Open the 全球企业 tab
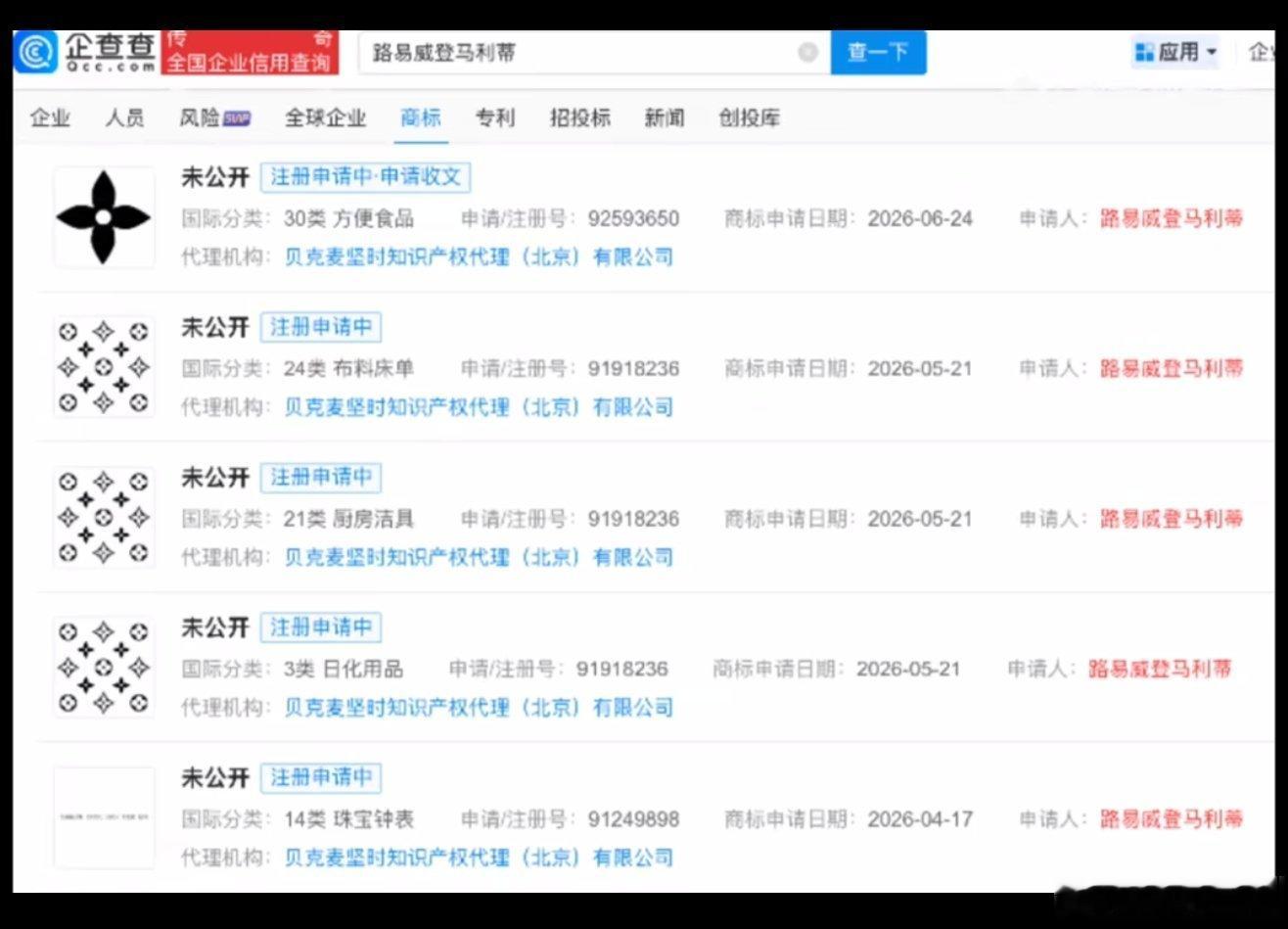 (326, 118)
